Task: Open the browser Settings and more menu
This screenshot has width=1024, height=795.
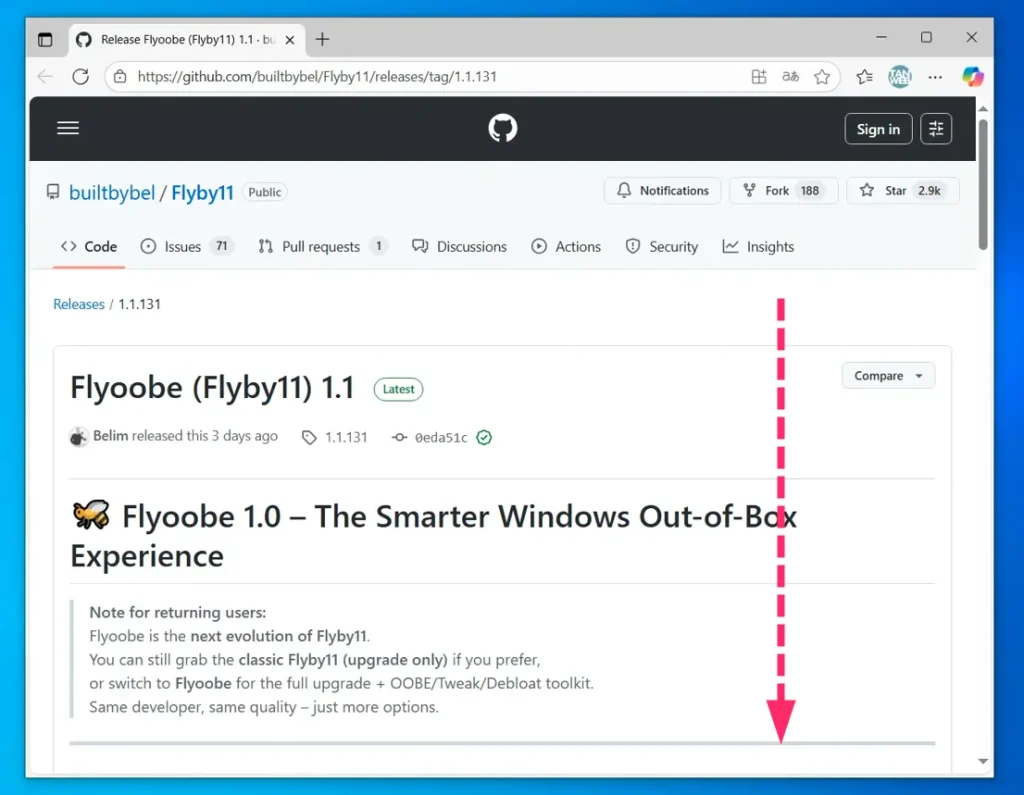Action: (x=935, y=76)
